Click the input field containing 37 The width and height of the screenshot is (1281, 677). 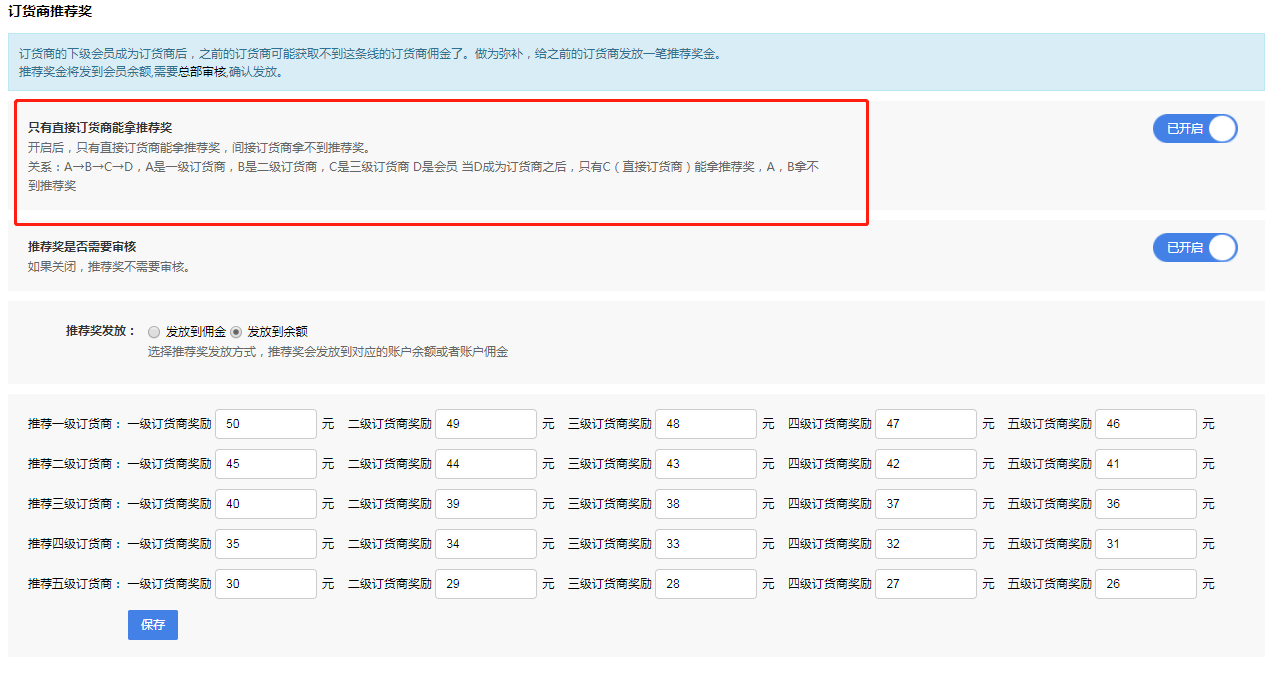pyautogui.click(x=926, y=504)
